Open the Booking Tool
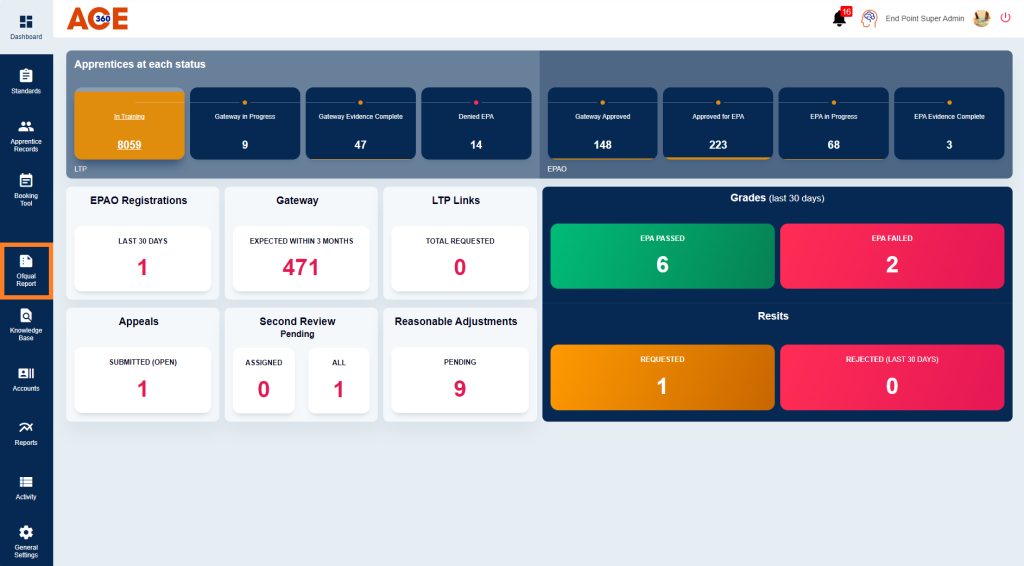This screenshot has height=566, width=1024. pos(26,189)
